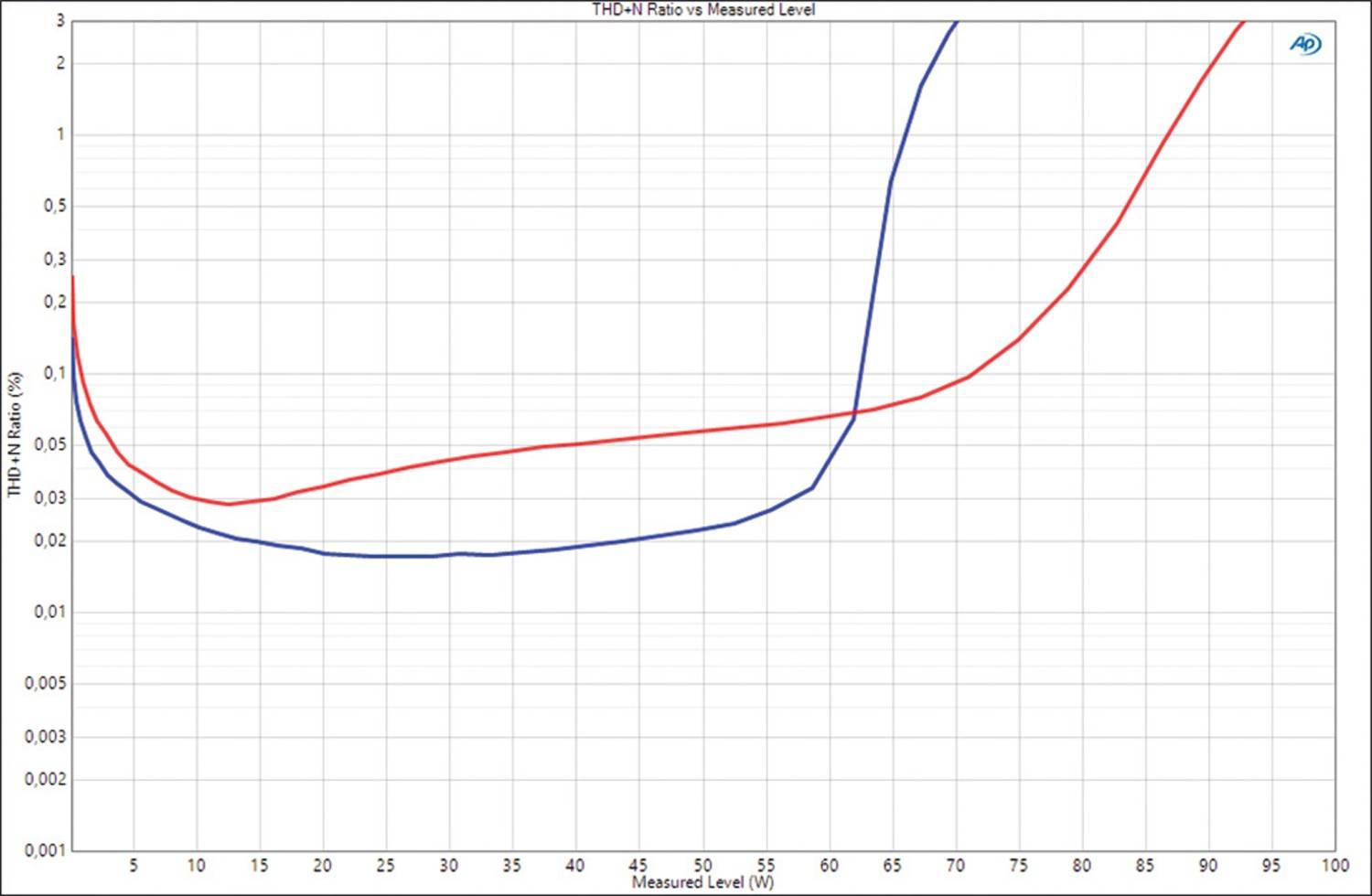Click the x-axis tick label '95'
Viewport: 1372px width, 896px height.
click(x=1271, y=865)
